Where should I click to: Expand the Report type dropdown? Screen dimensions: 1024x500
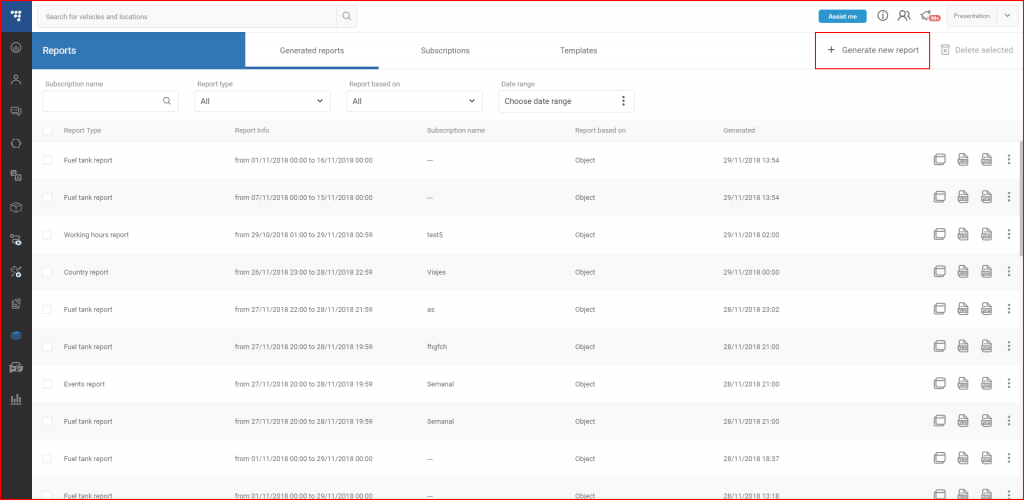(x=263, y=101)
